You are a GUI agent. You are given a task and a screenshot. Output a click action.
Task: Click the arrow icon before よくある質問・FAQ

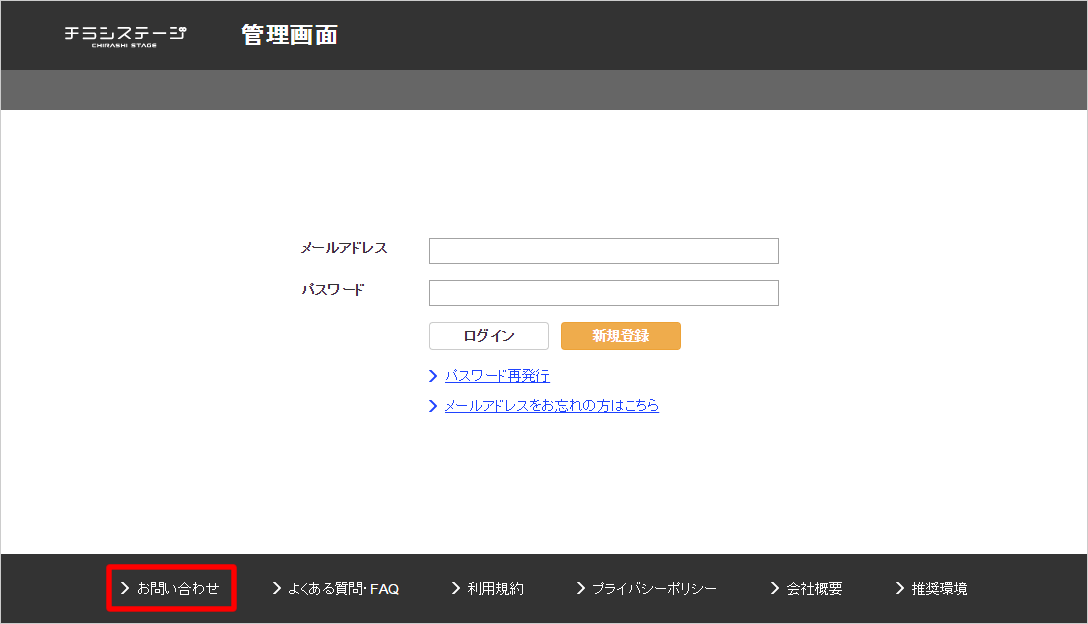point(277,588)
